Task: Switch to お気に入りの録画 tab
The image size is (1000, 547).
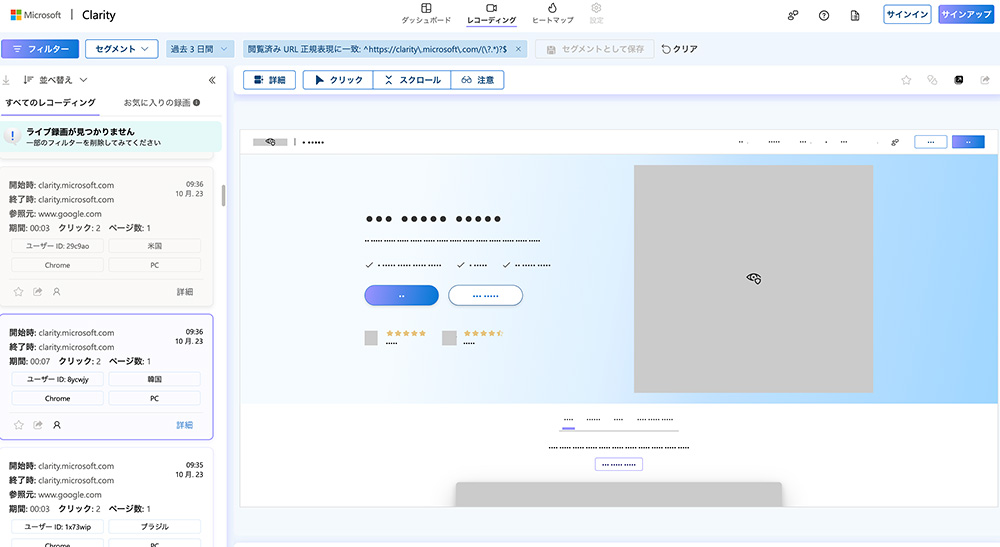Action: click(x=161, y=102)
